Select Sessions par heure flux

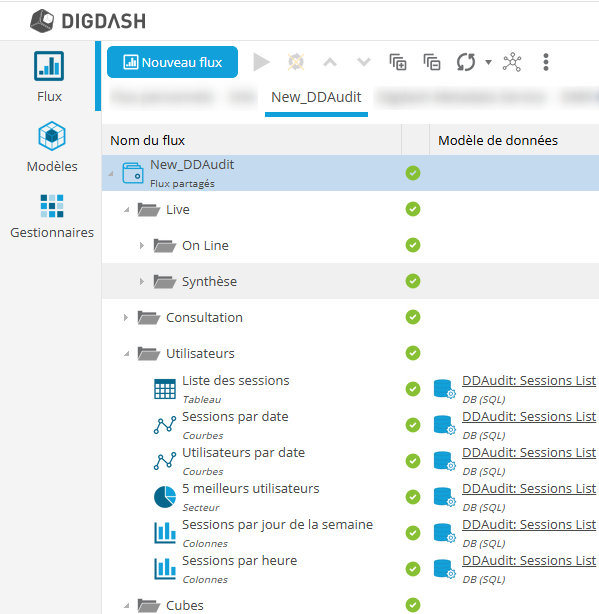(x=240, y=561)
